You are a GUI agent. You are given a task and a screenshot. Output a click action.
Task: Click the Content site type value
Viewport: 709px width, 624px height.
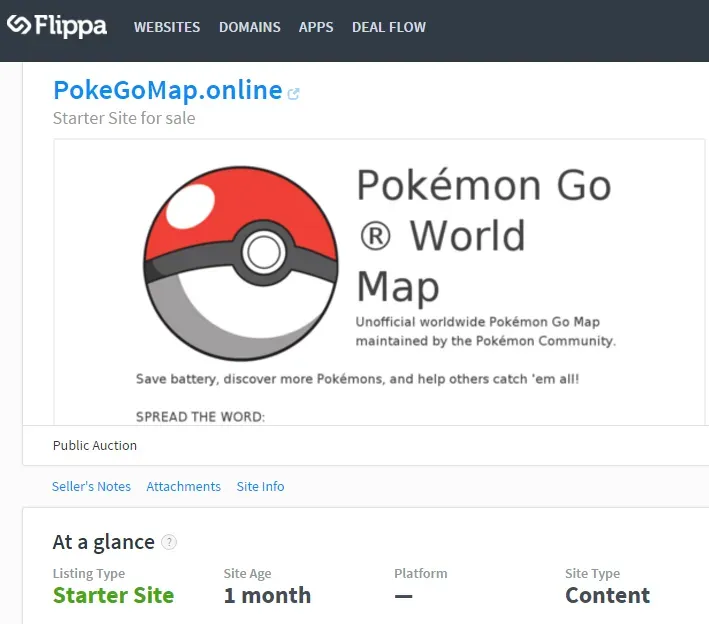tap(607, 595)
